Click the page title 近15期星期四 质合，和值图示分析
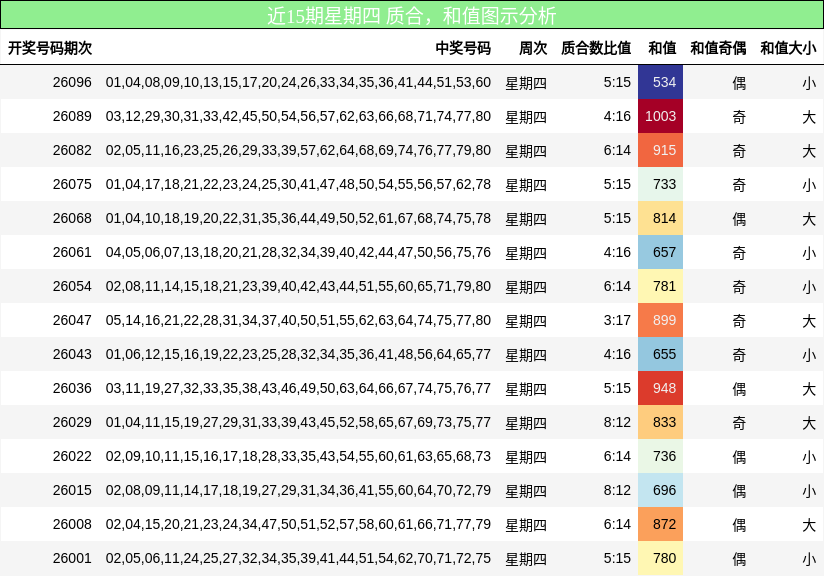The height and width of the screenshot is (576, 824). [x=412, y=13]
